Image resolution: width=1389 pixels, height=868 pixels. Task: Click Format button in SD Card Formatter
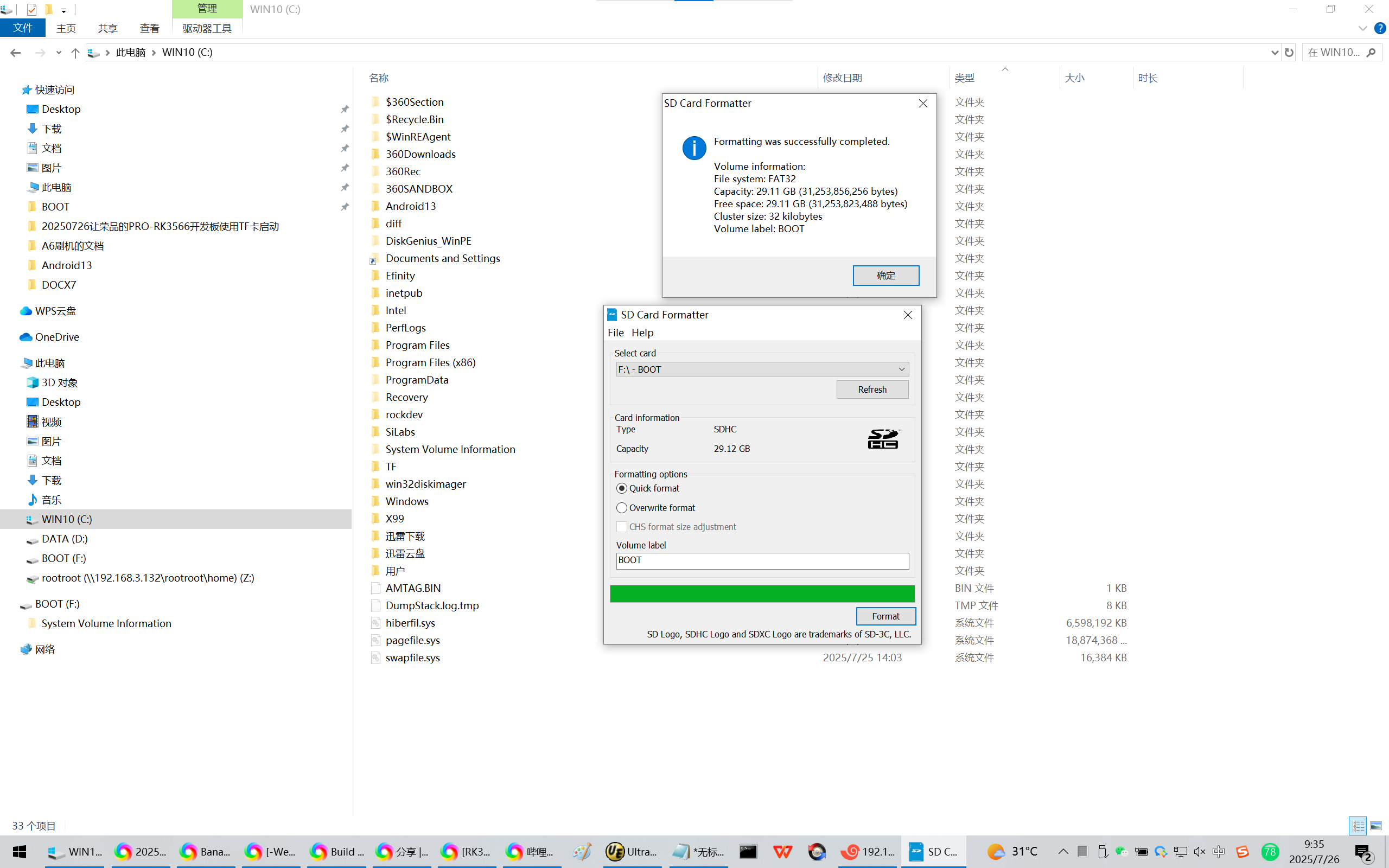[885, 616]
